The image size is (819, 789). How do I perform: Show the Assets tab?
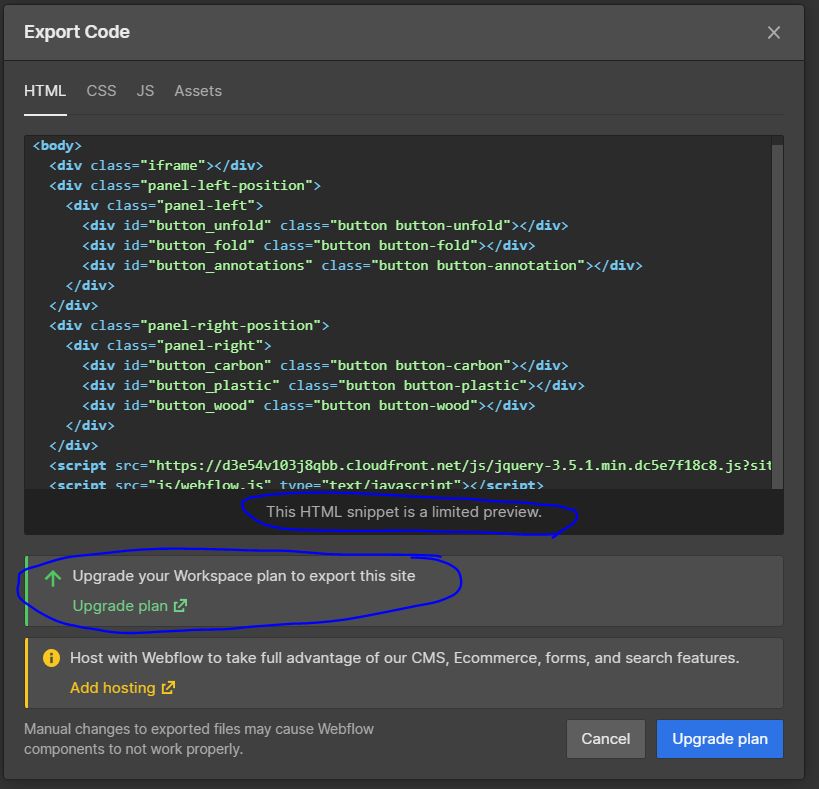[x=198, y=91]
